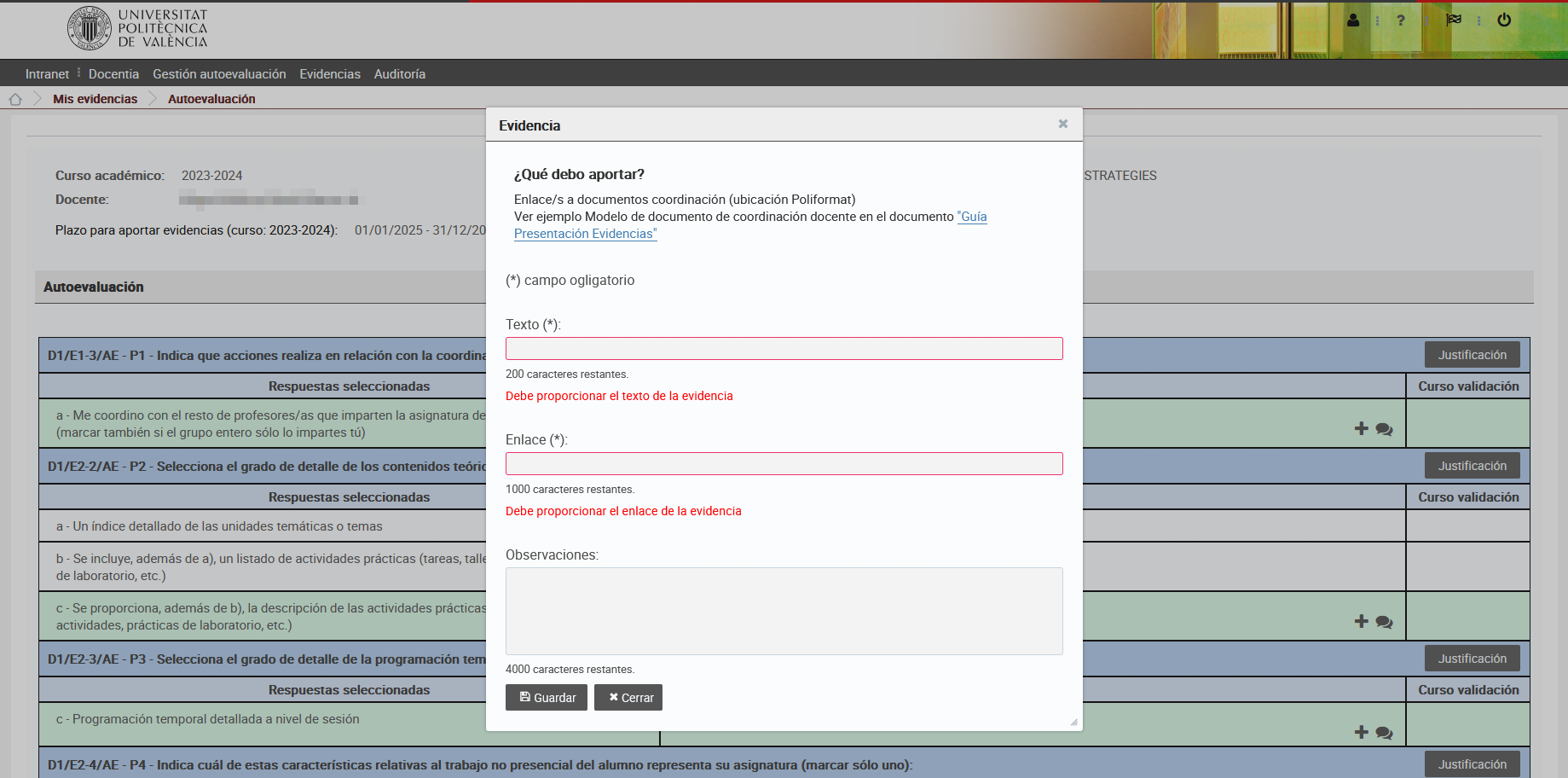Open comments icon in P2 answer row

1384,622
